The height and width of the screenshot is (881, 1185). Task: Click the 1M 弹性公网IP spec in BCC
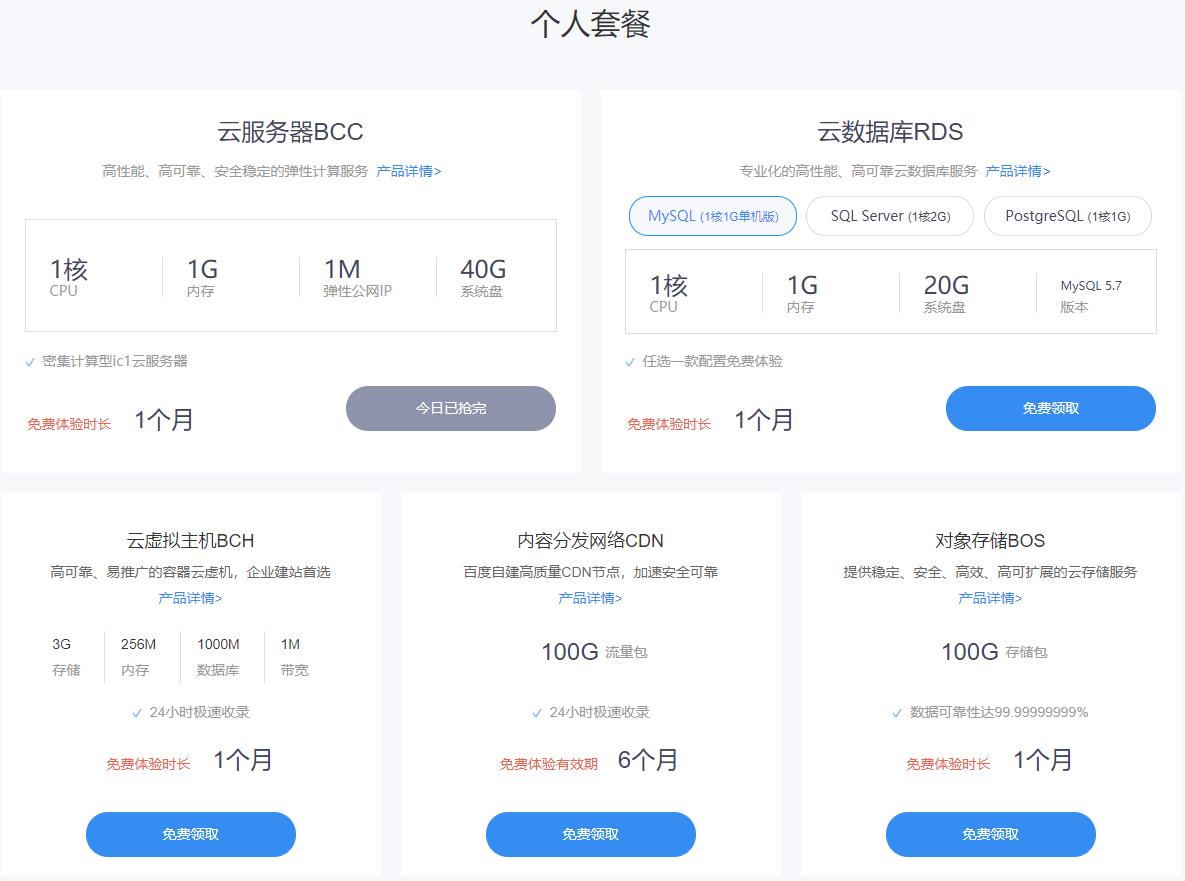click(357, 277)
